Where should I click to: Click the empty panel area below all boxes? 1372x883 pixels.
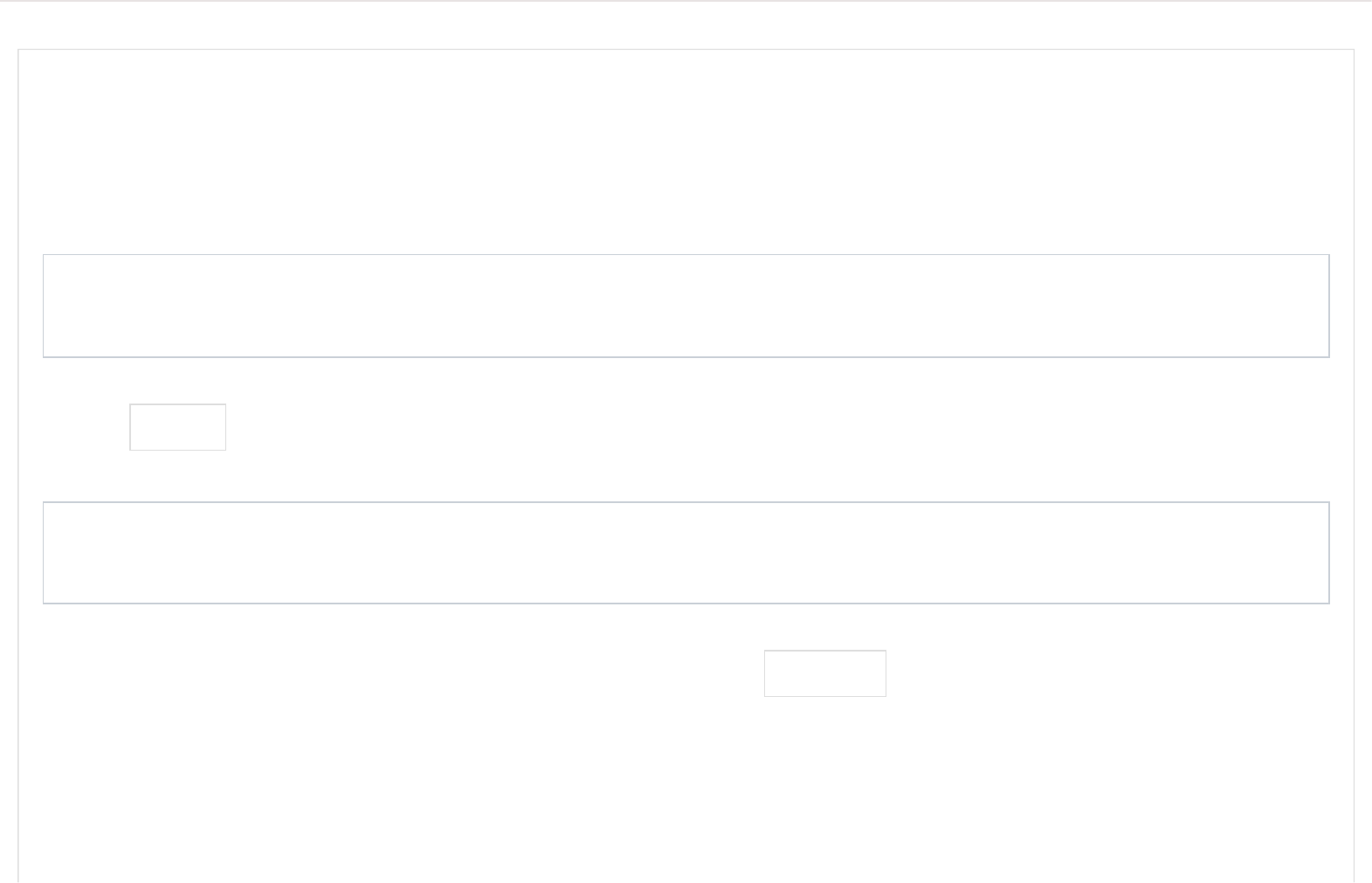click(686, 786)
